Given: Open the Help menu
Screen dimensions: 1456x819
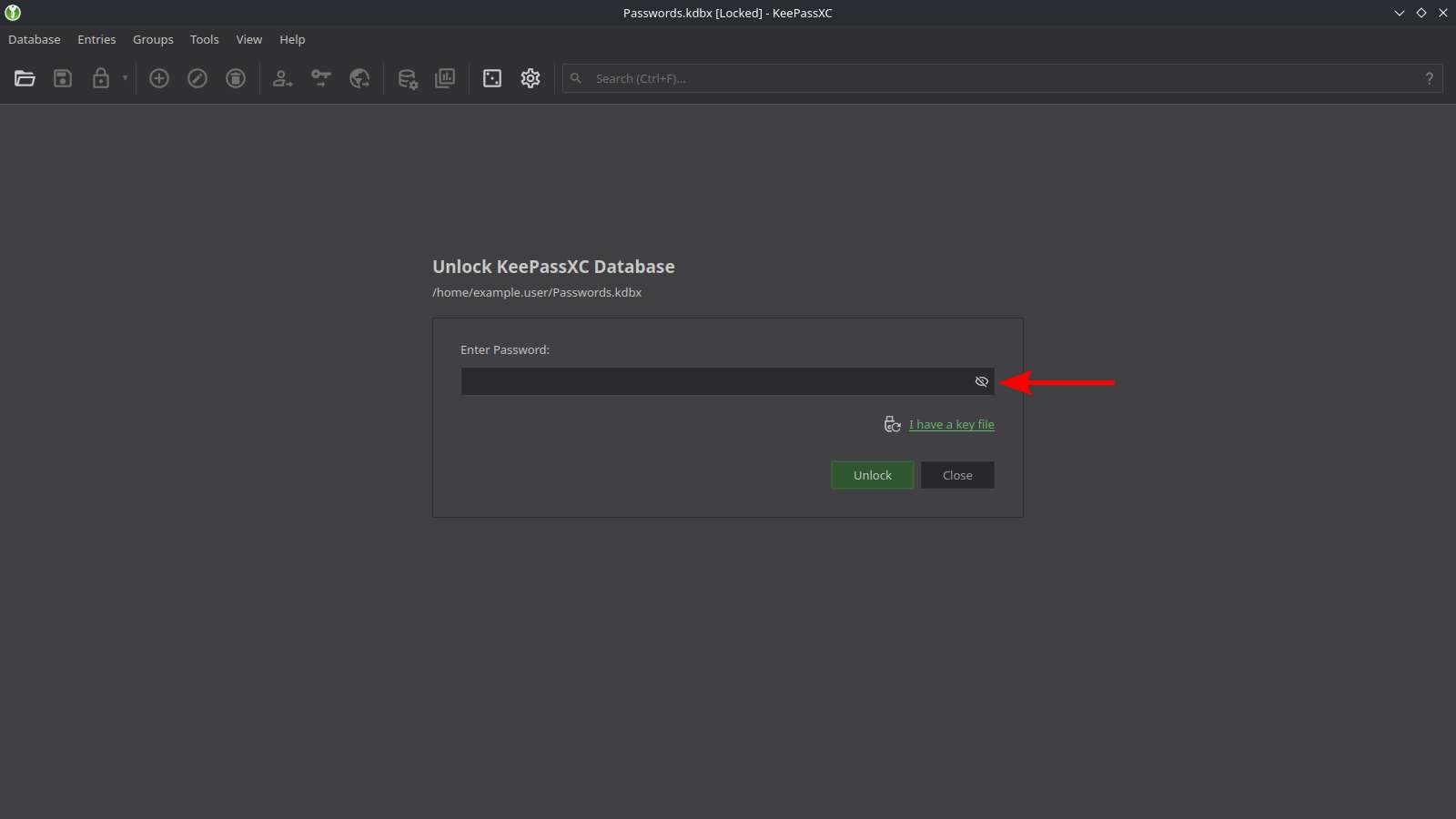Looking at the screenshot, I should coord(292,39).
